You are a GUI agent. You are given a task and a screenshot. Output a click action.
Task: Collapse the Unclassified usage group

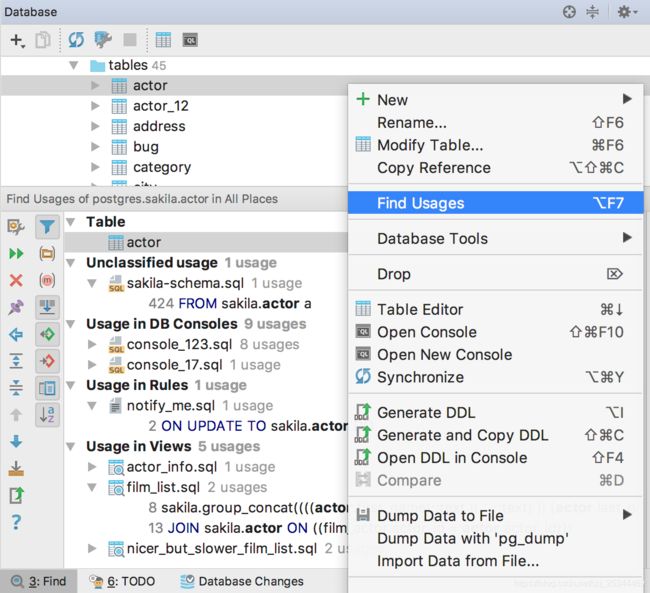[x=71, y=263]
